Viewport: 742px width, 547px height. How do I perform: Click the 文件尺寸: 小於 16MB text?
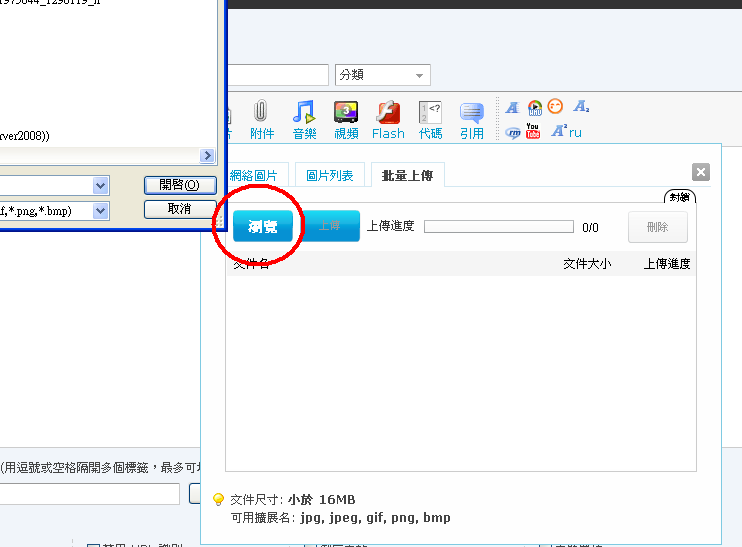tap(292, 500)
